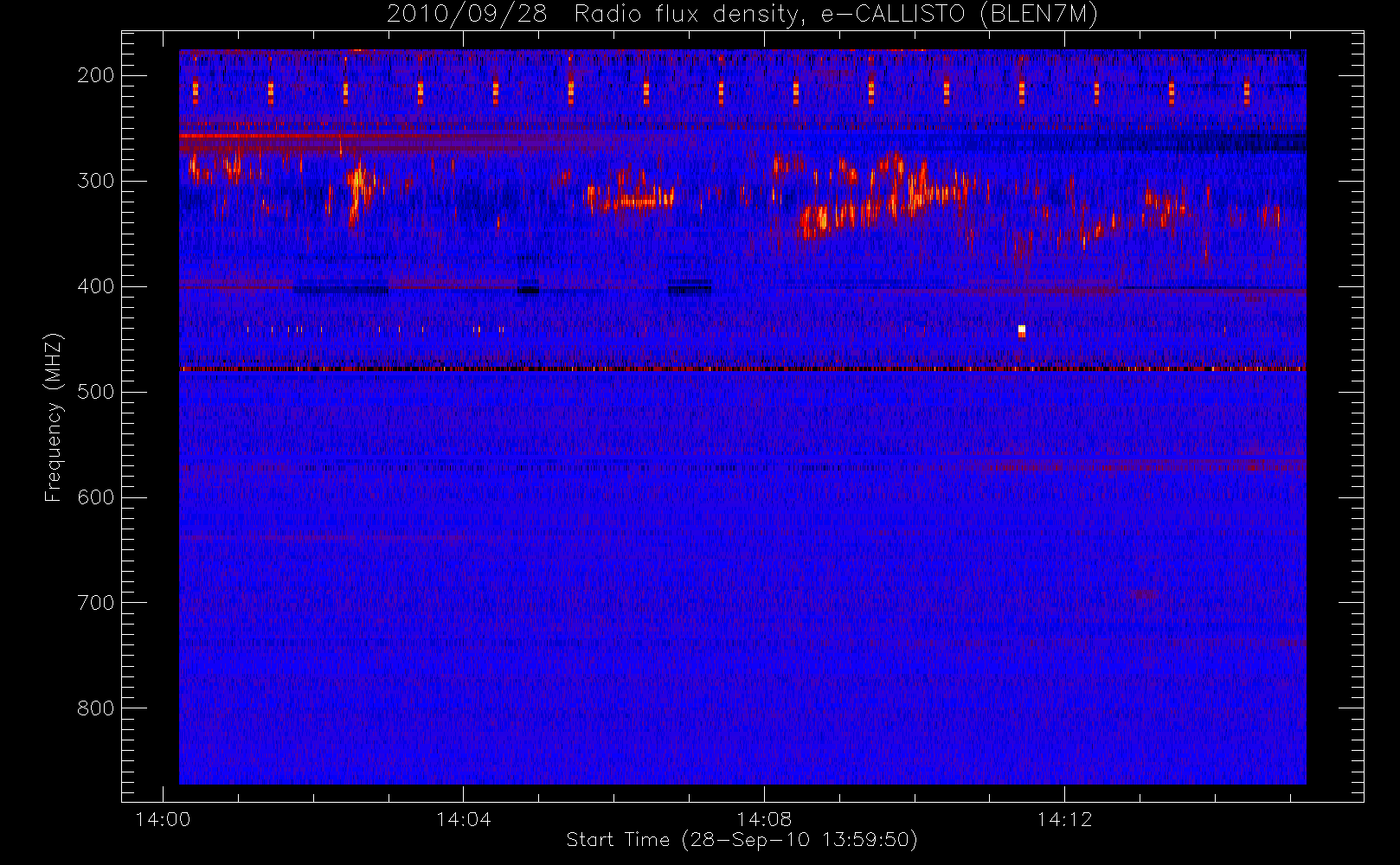Click the 'Start Time (28-Sep-10 13:59:50)' axis label

click(742, 840)
